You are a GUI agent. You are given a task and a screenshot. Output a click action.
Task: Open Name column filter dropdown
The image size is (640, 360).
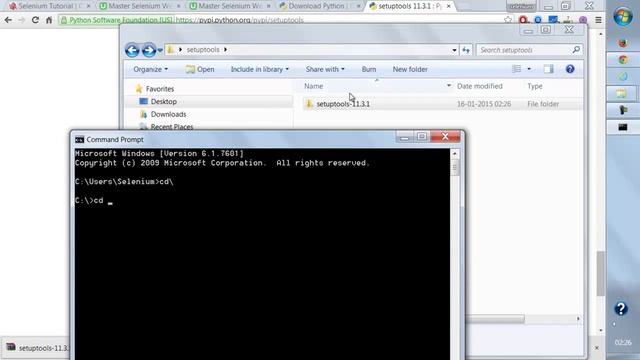coord(449,86)
